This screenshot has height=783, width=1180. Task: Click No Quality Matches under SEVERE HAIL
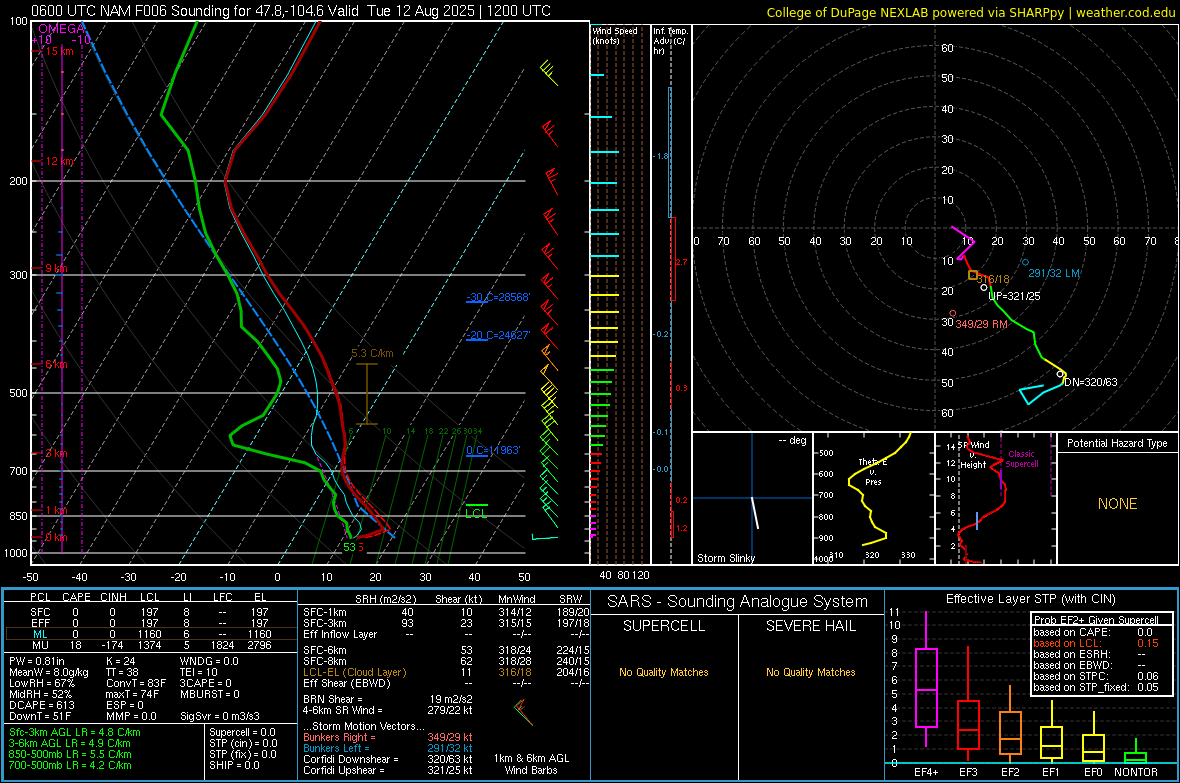[810, 672]
